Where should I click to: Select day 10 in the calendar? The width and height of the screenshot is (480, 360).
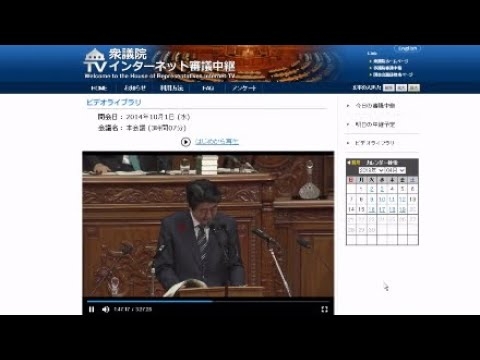coord(382,199)
